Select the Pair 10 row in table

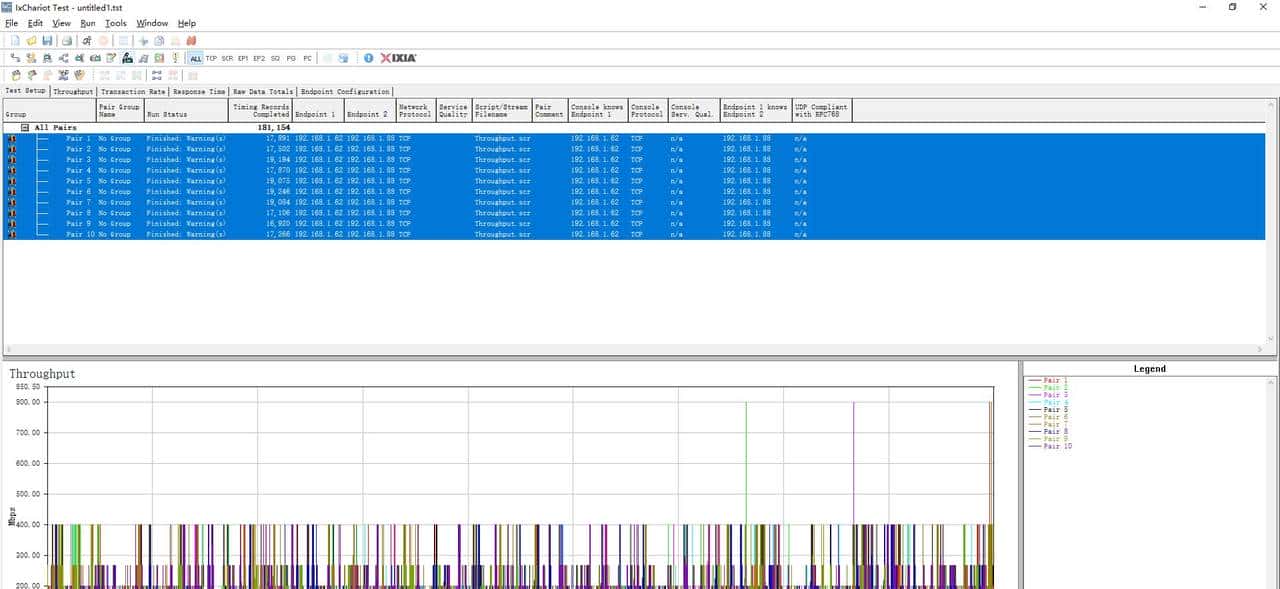pyautogui.click(x=78, y=234)
